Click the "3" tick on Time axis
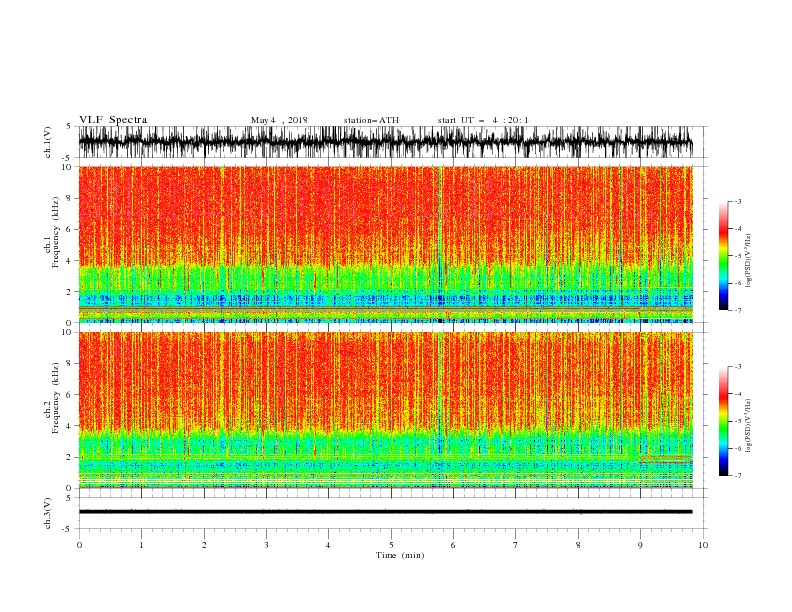792x612 pixels. 266,545
